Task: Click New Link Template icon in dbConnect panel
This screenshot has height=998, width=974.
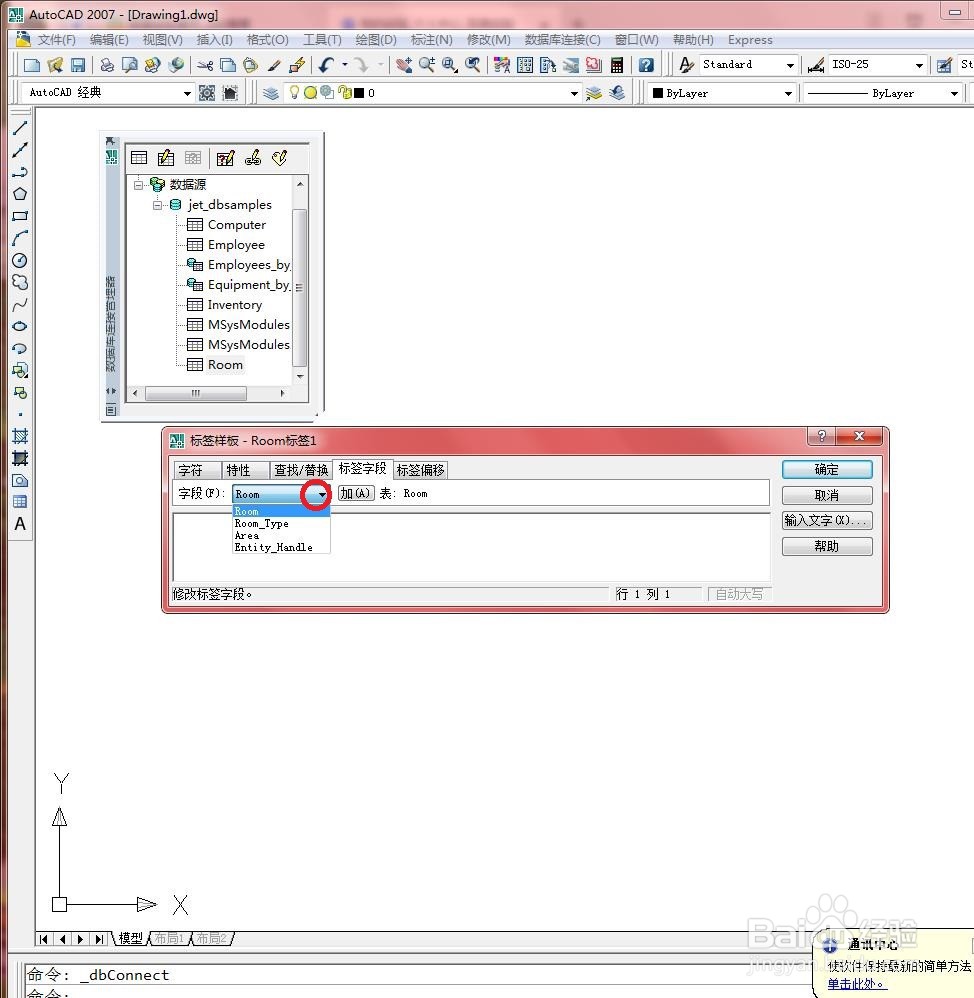Action: (x=252, y=158)
